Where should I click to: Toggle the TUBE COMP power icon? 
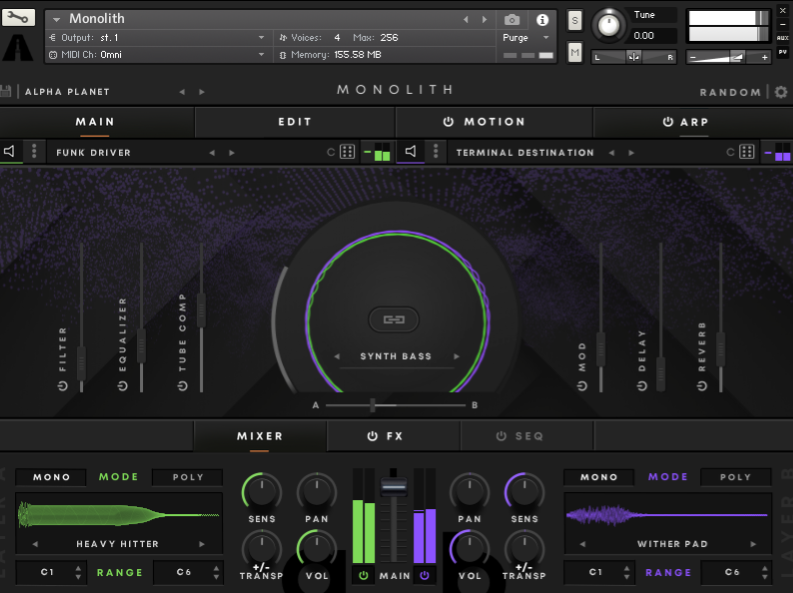(x=183, y=386)
